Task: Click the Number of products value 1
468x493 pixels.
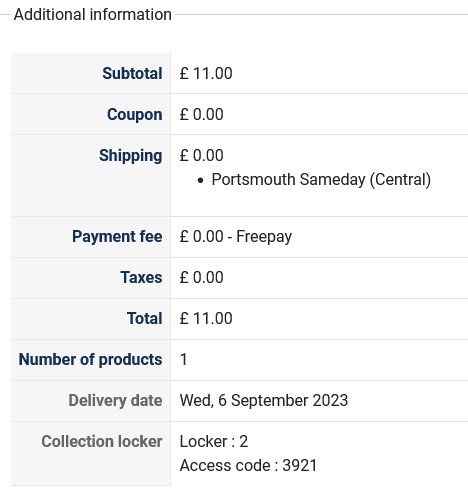Action: coord(183,359)
